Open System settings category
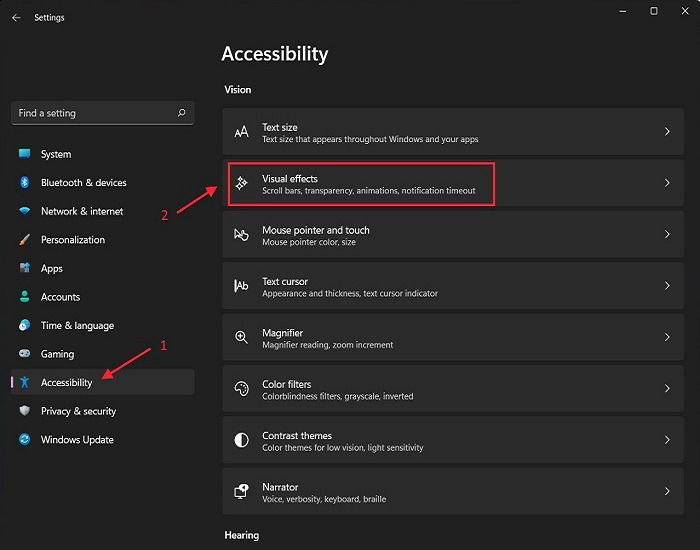 [103, 154]
